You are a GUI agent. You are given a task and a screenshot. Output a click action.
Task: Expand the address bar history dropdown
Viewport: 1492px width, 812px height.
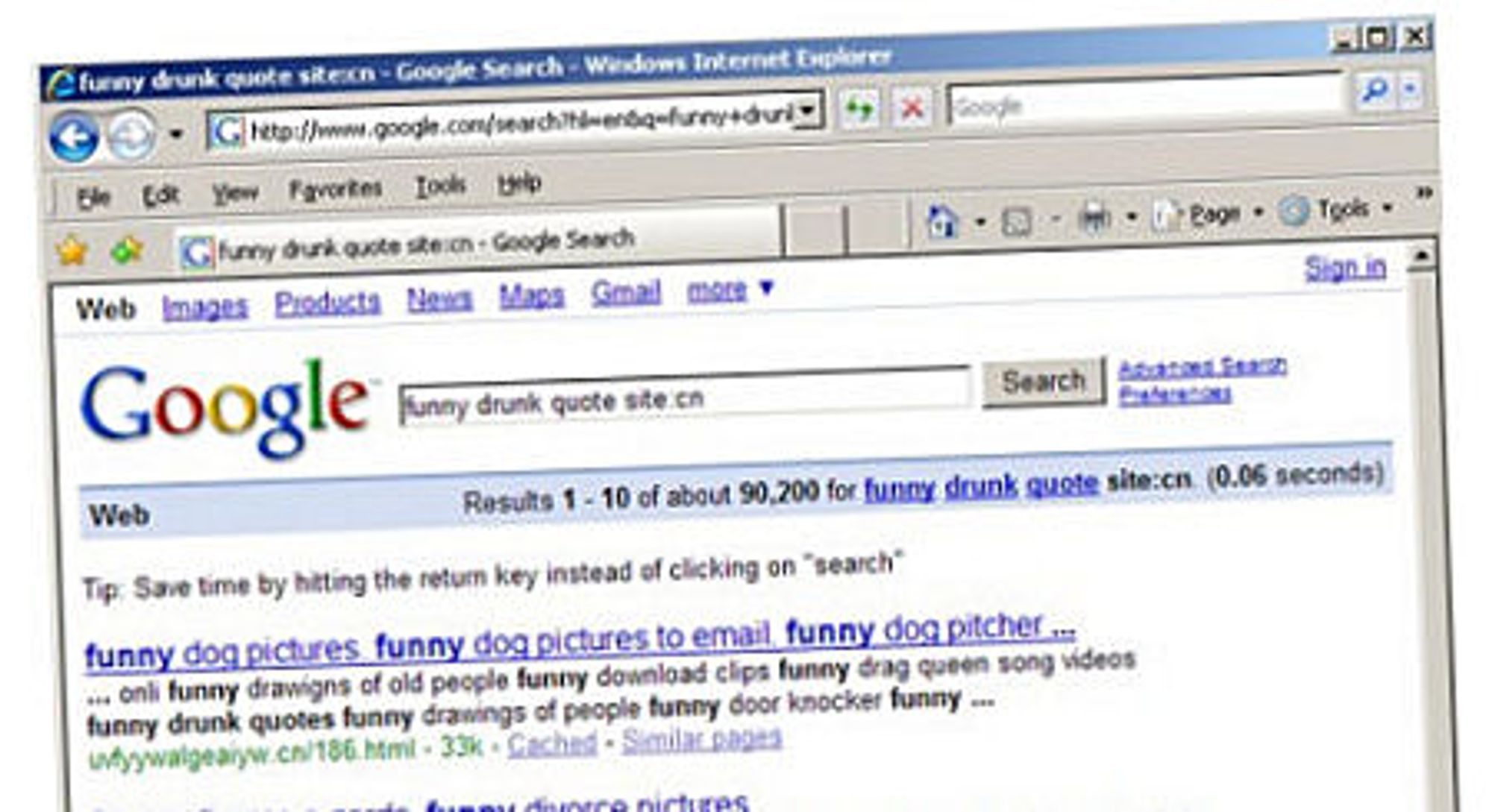808,112
